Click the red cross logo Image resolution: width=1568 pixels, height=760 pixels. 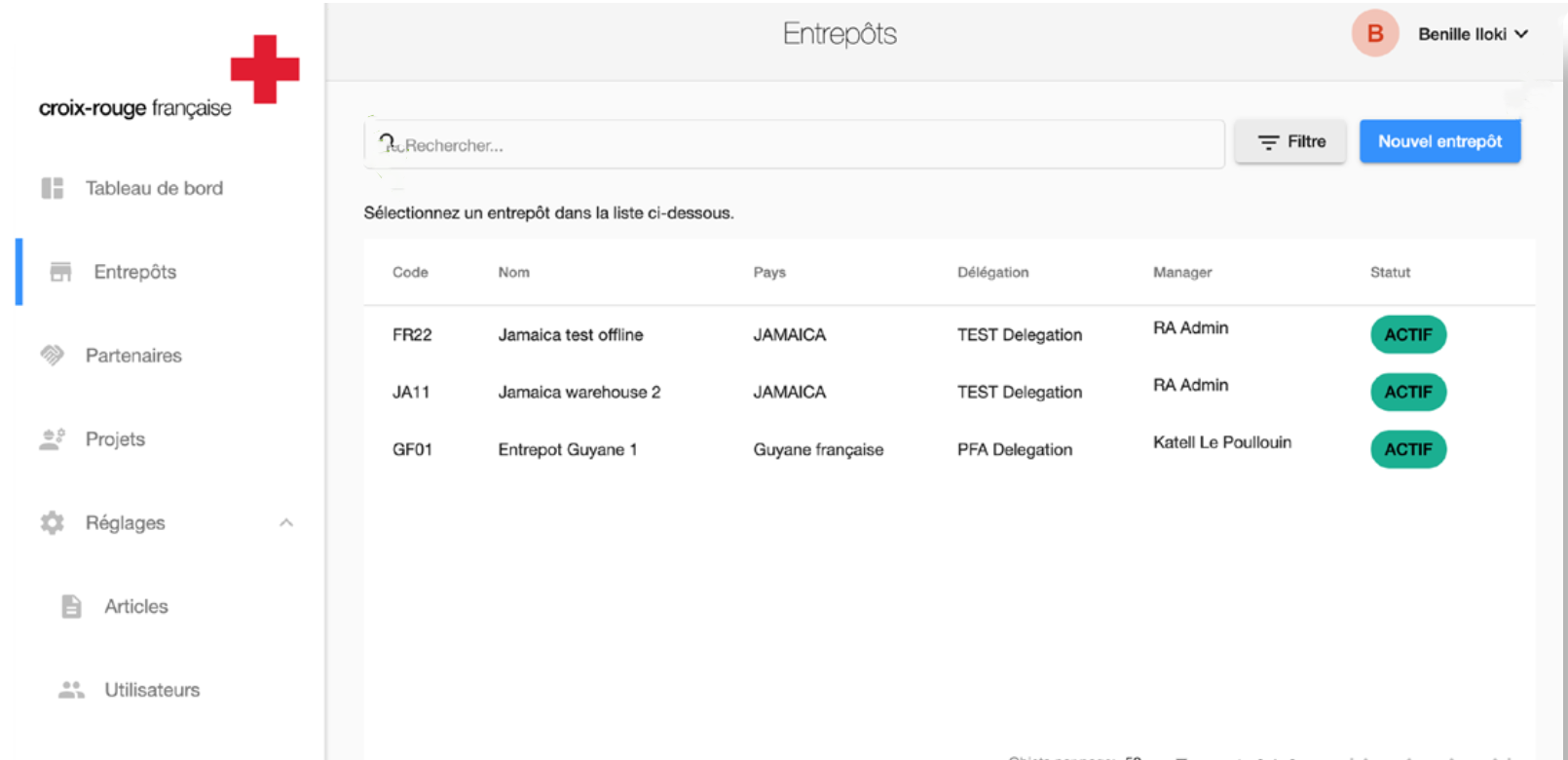264,69
